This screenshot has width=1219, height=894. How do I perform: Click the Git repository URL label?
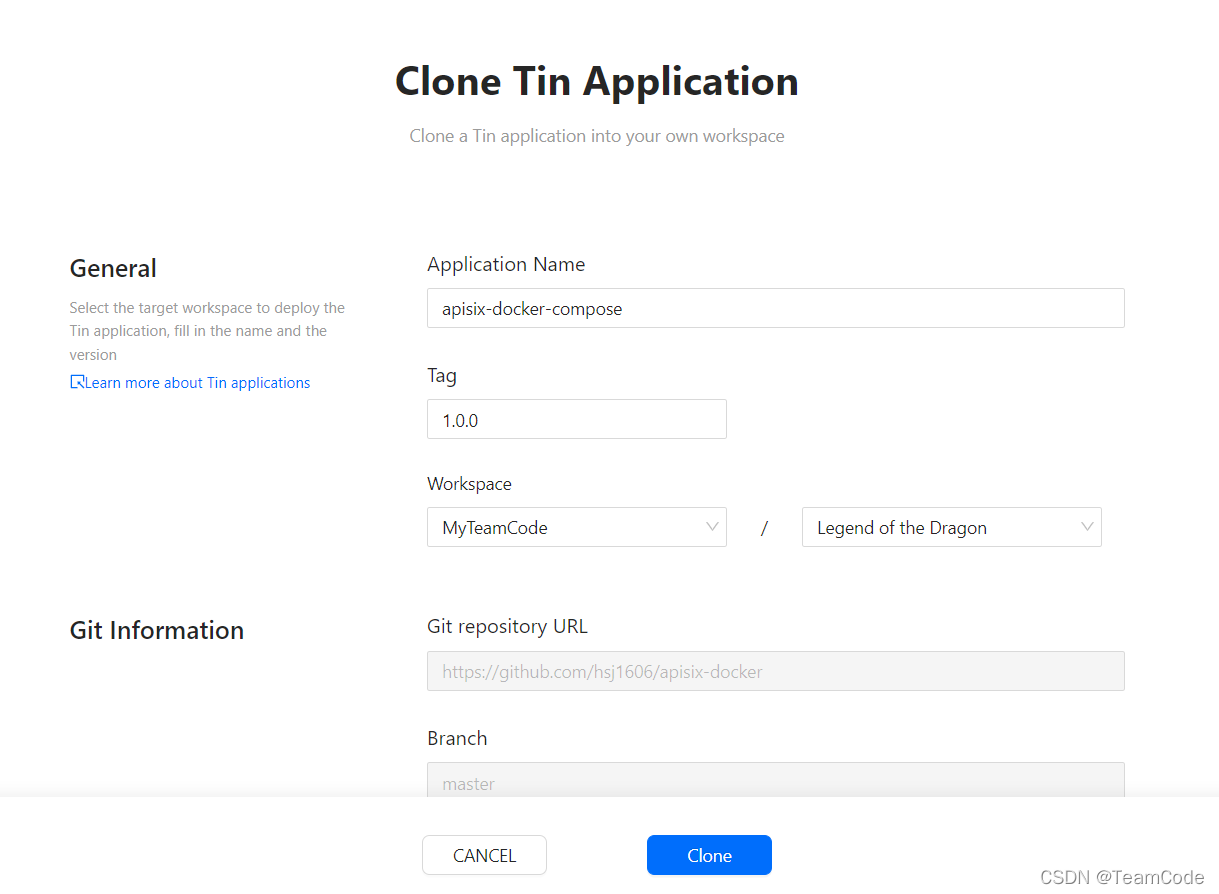(507, 626)
